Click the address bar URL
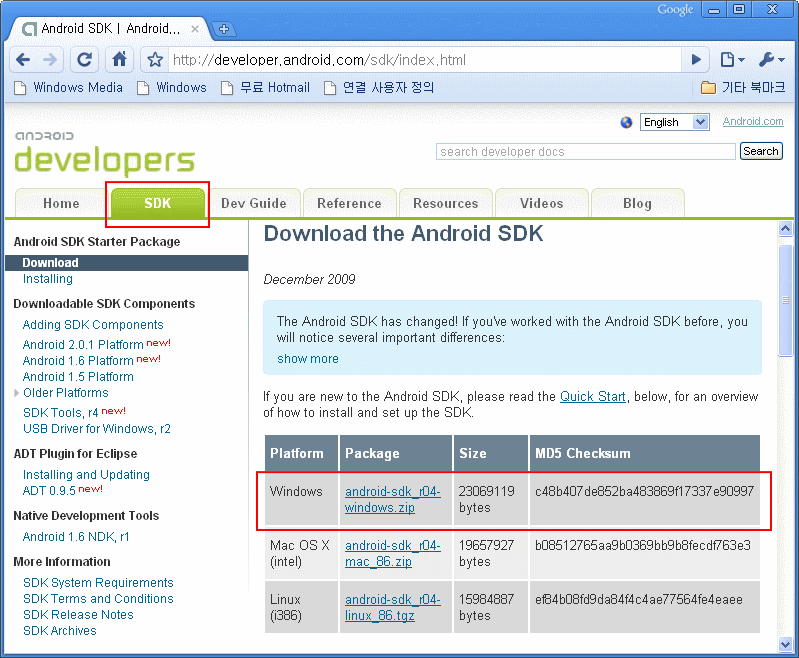The image size is (799, 658). pyautogui.click(x=319, y=60)
